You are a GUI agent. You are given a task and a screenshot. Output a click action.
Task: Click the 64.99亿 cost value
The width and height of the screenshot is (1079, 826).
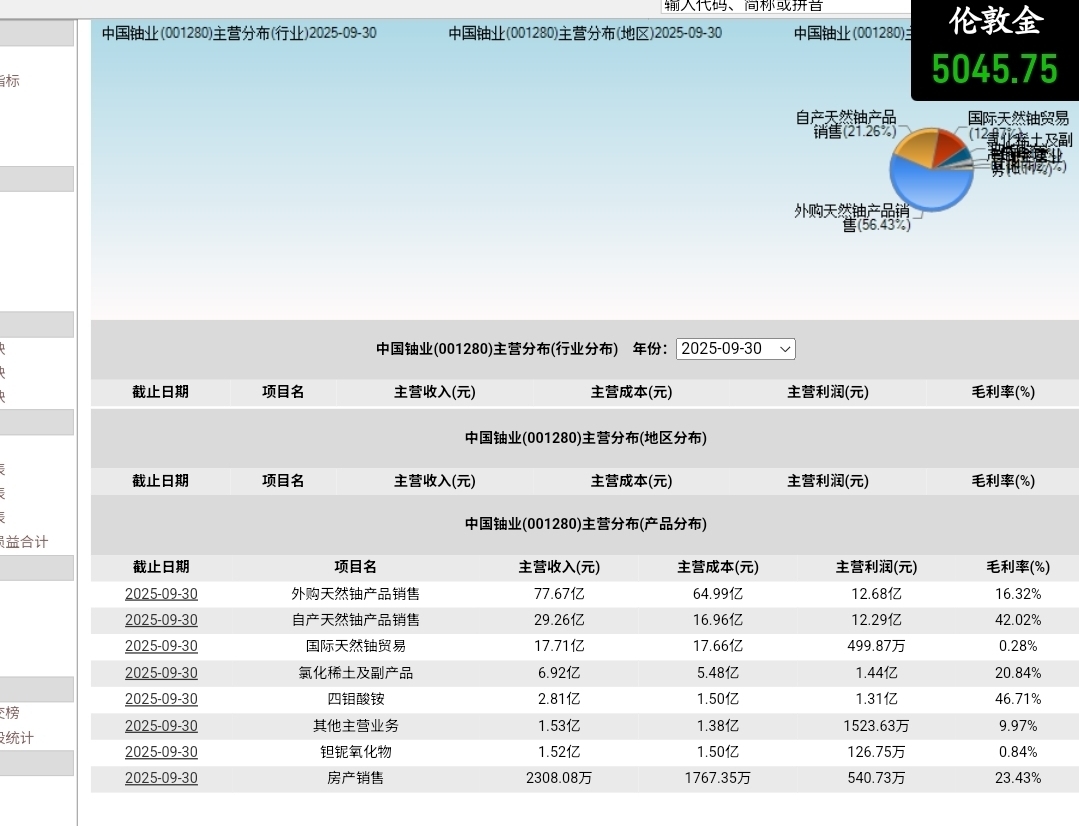click(718, 594)
